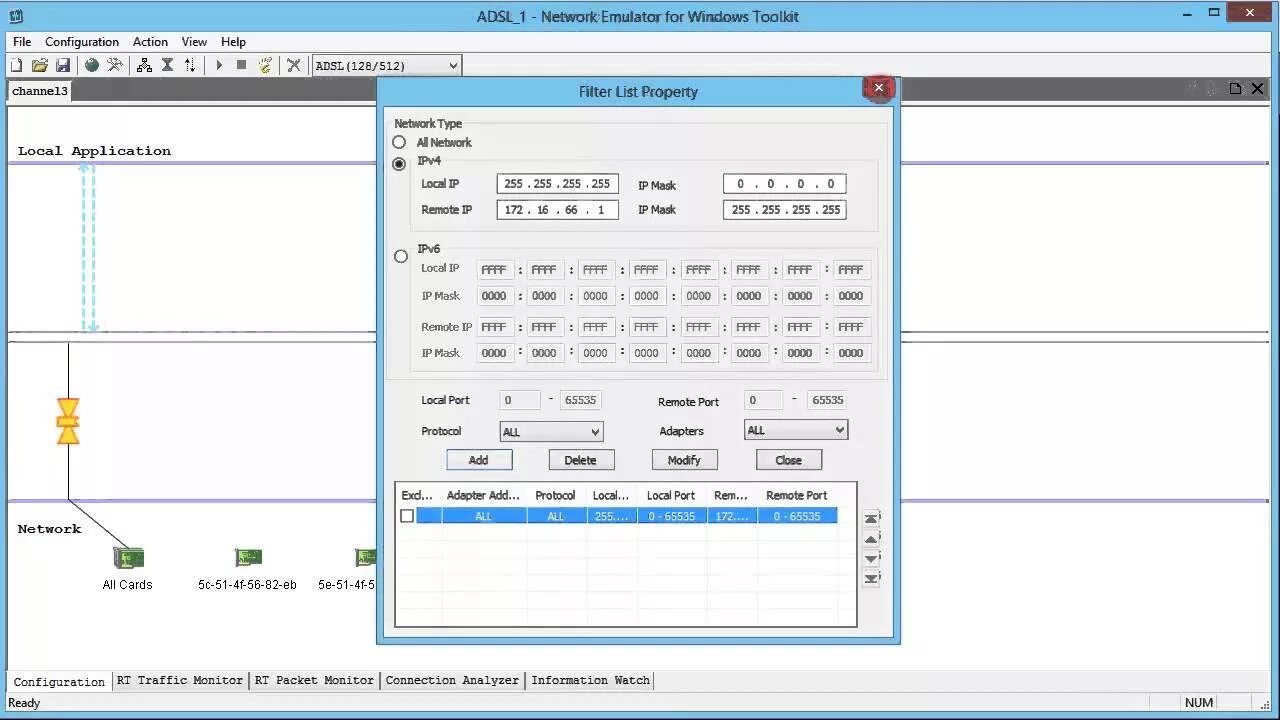Viewport: 1280px width, 720px height.
Task: Click the Close button in the dialog
Action: 788,460
